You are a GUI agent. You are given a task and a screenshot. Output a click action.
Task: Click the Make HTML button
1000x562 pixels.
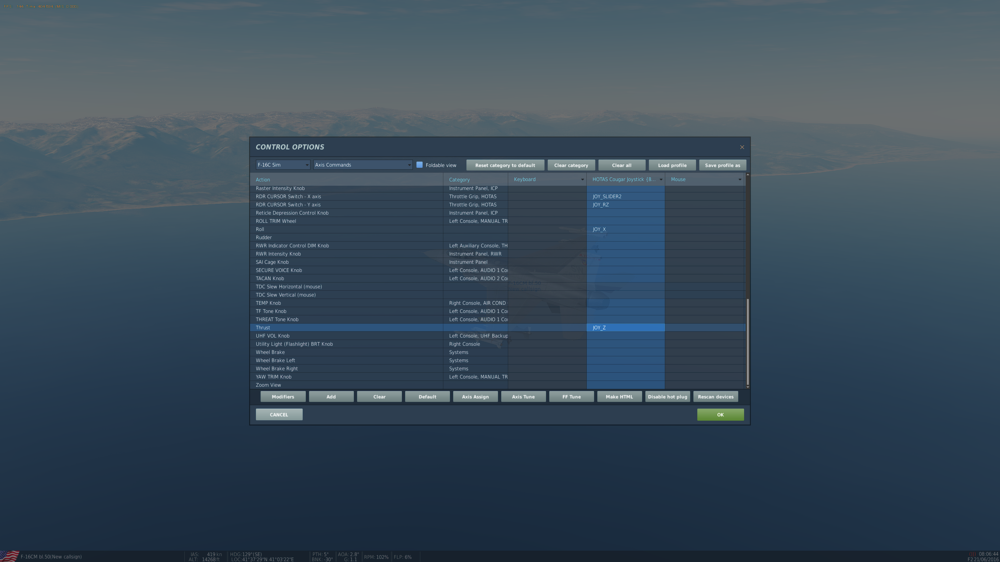(x=619, y=397)
